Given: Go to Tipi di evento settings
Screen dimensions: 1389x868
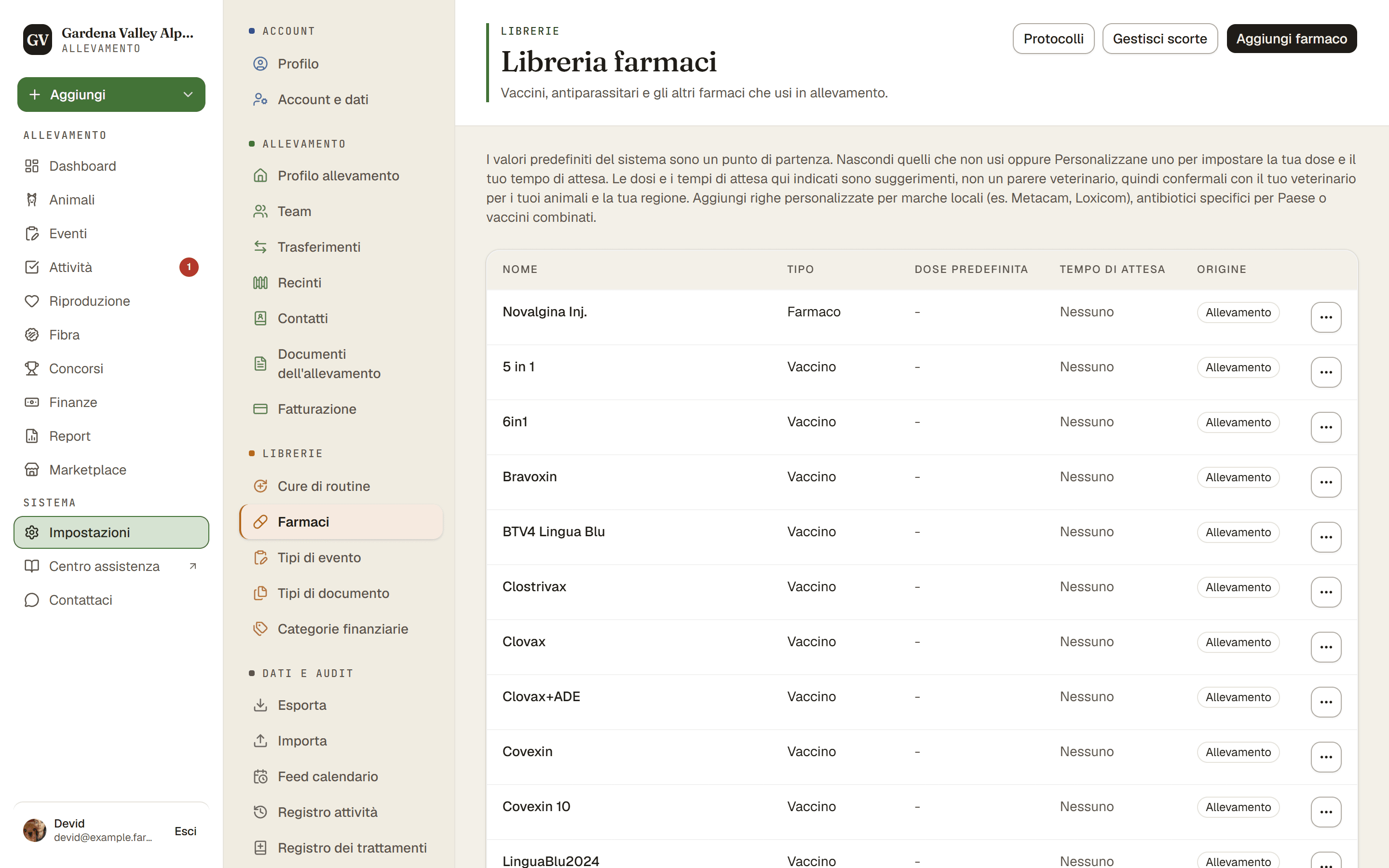Looking at the screenshot, I should pos(341,557).
